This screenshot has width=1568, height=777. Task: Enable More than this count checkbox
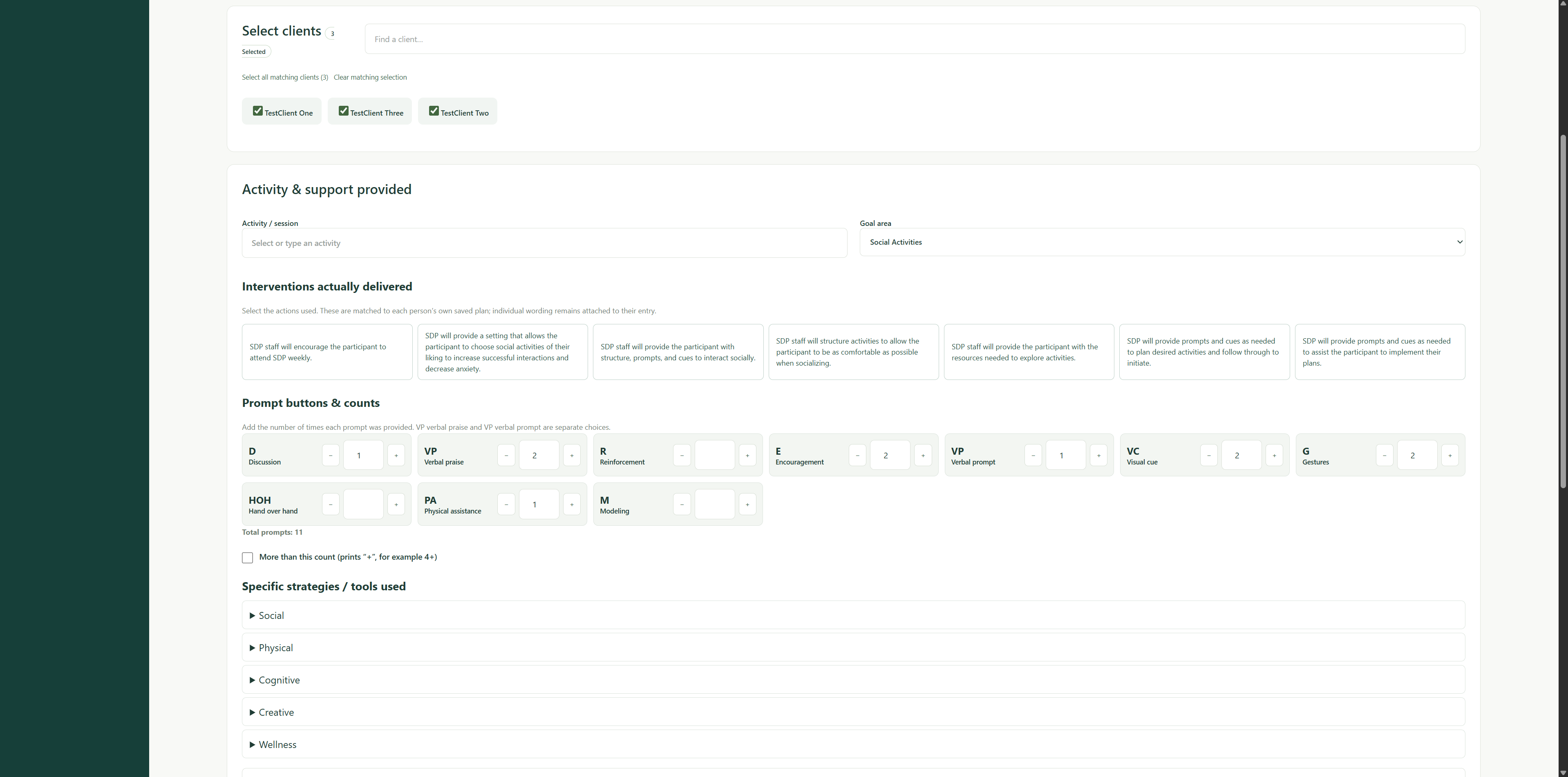pos(247,557)
